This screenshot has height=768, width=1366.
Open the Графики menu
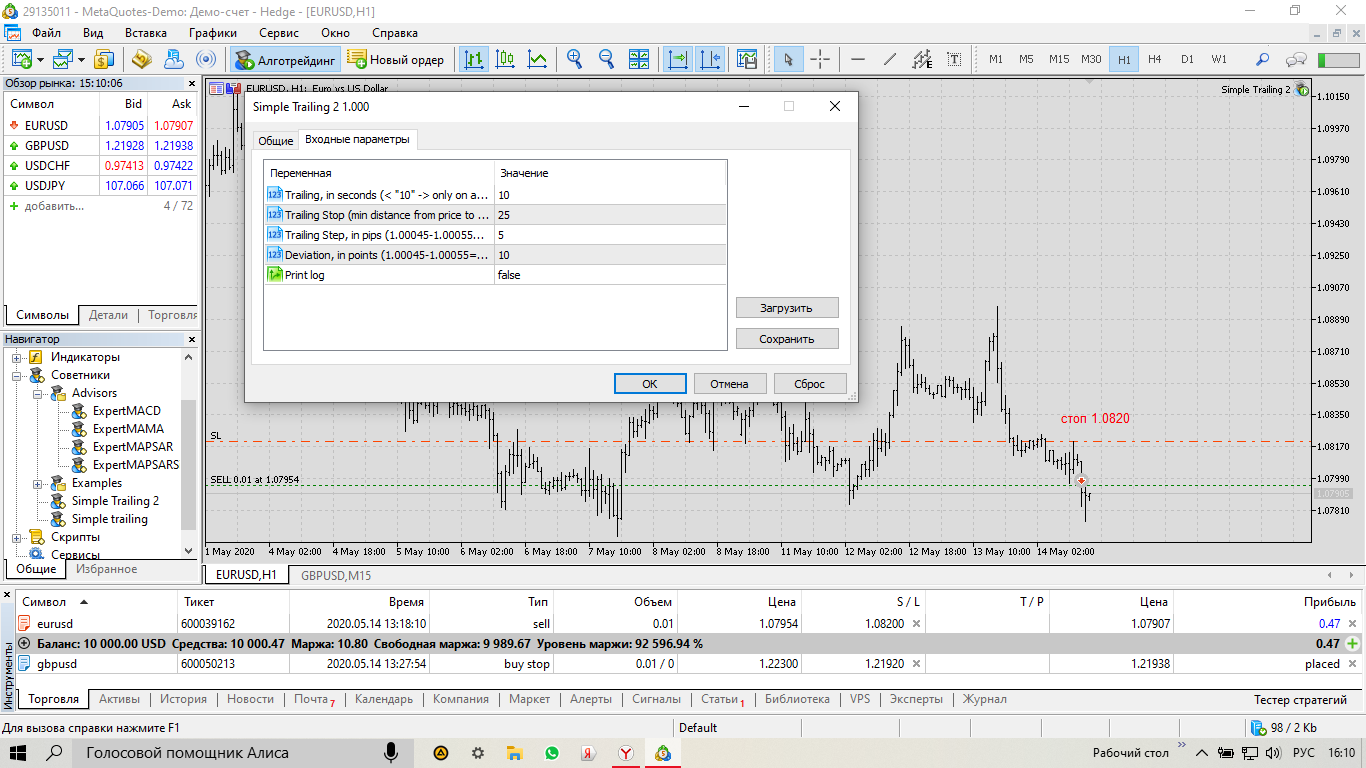212,32
